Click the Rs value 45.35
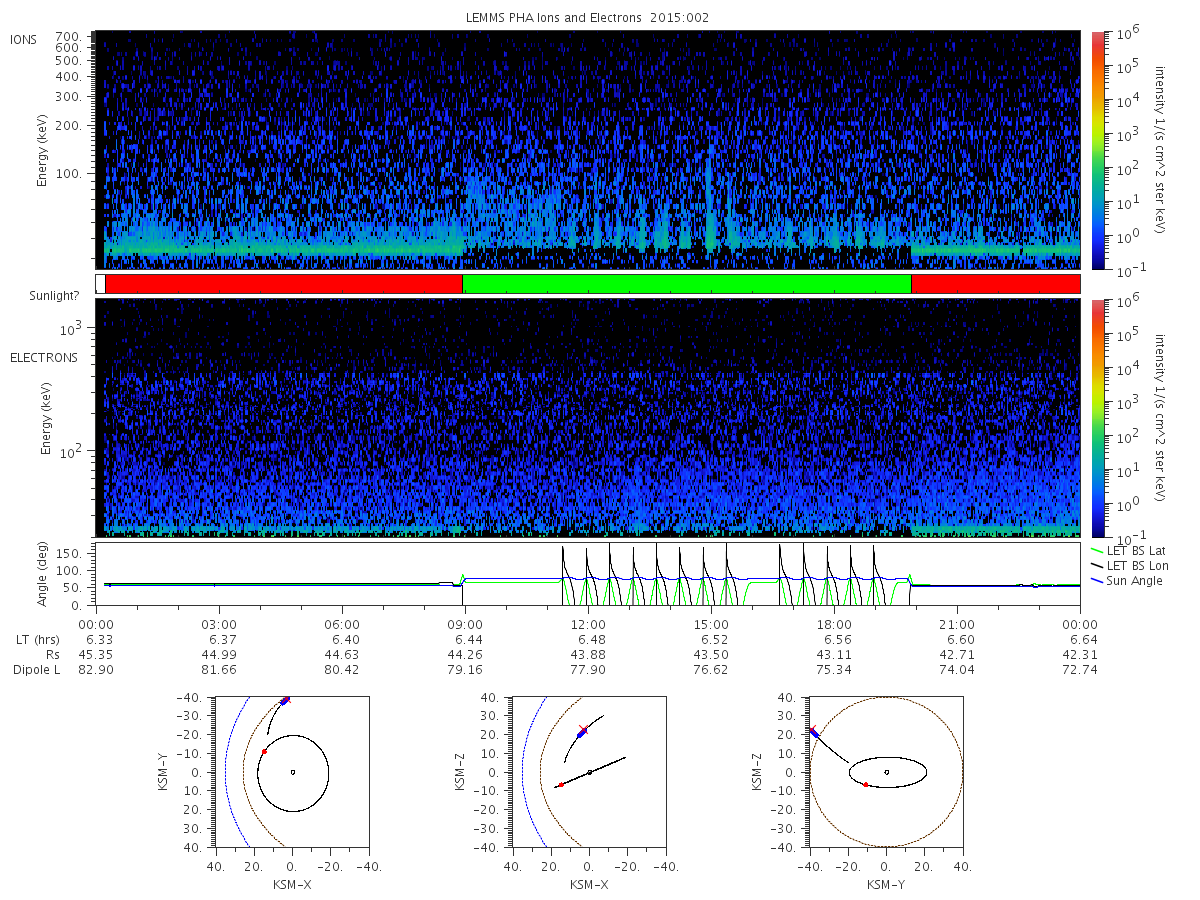The image size is (1200, 900). point(96,655)
